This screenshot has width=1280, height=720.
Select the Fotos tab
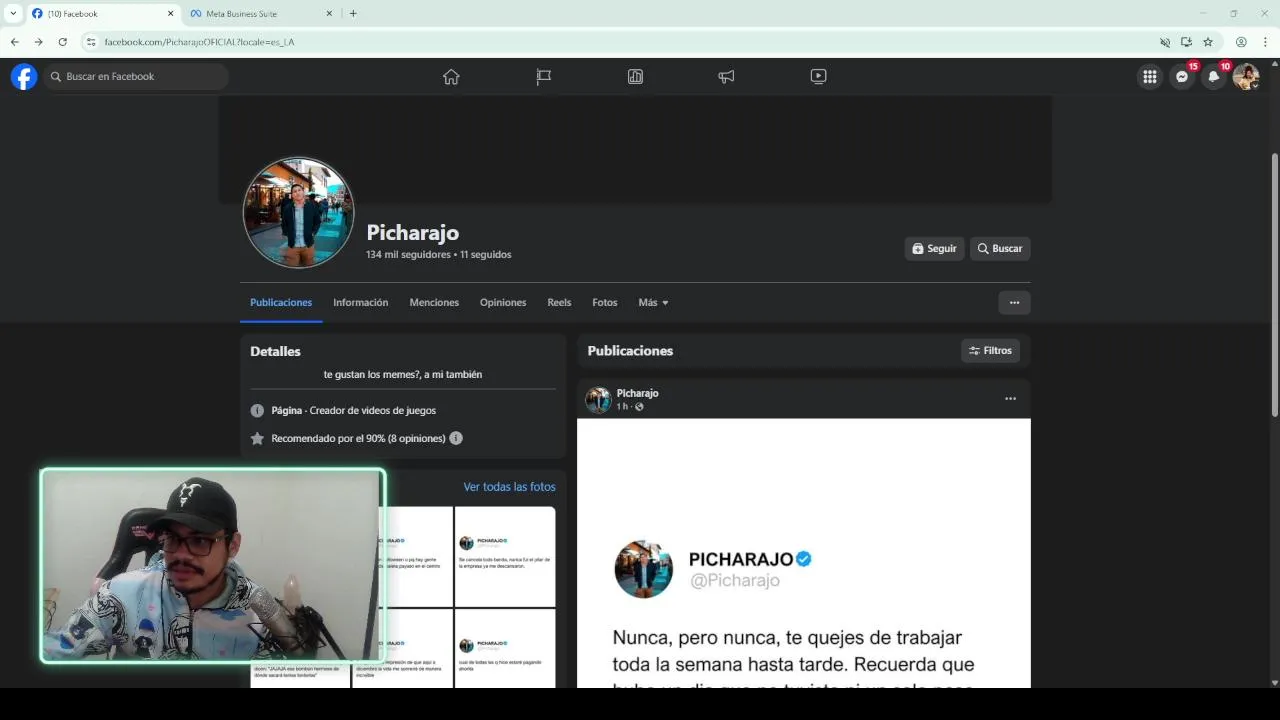[x=605, y=302]
